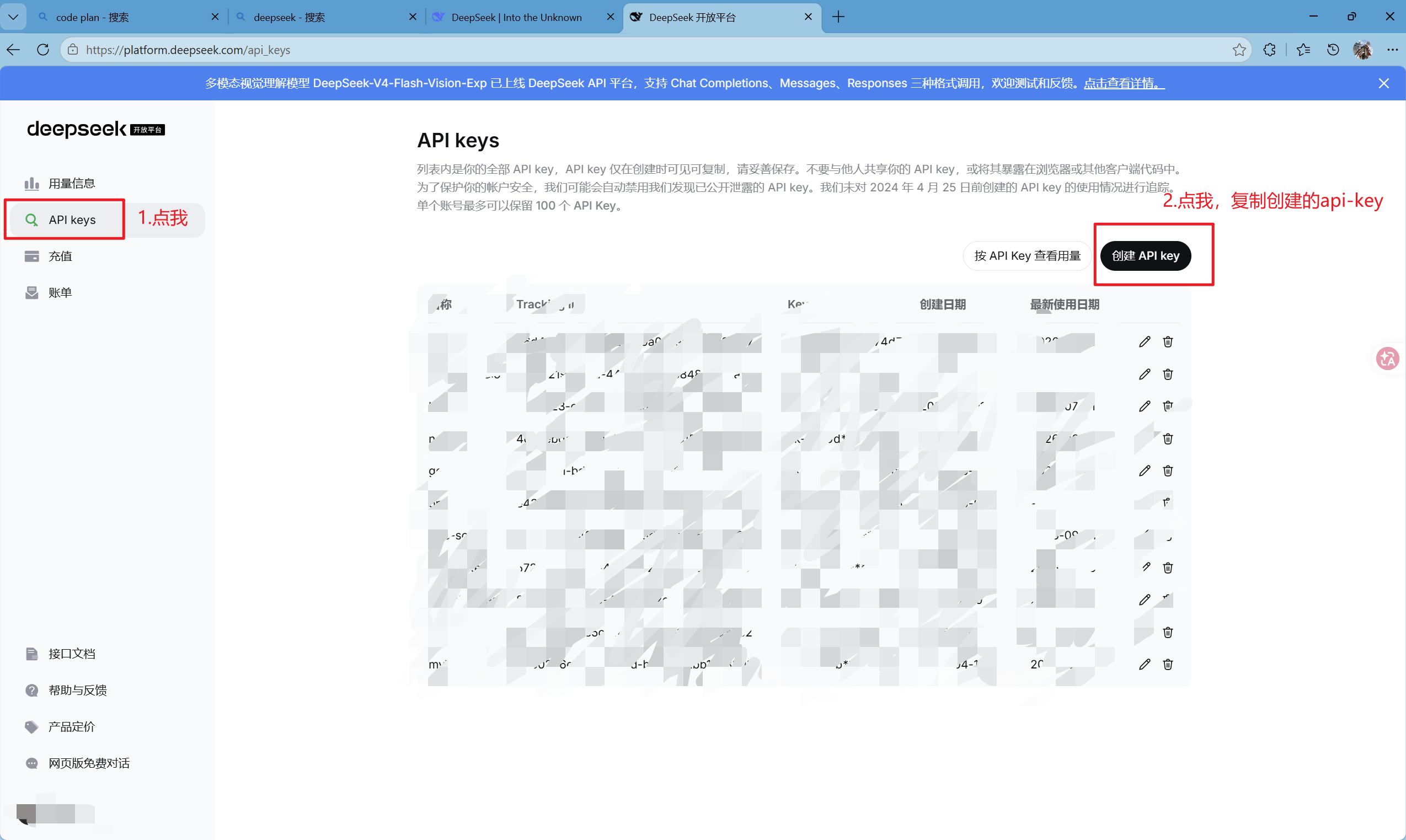Delete the first API key row

1168,341
